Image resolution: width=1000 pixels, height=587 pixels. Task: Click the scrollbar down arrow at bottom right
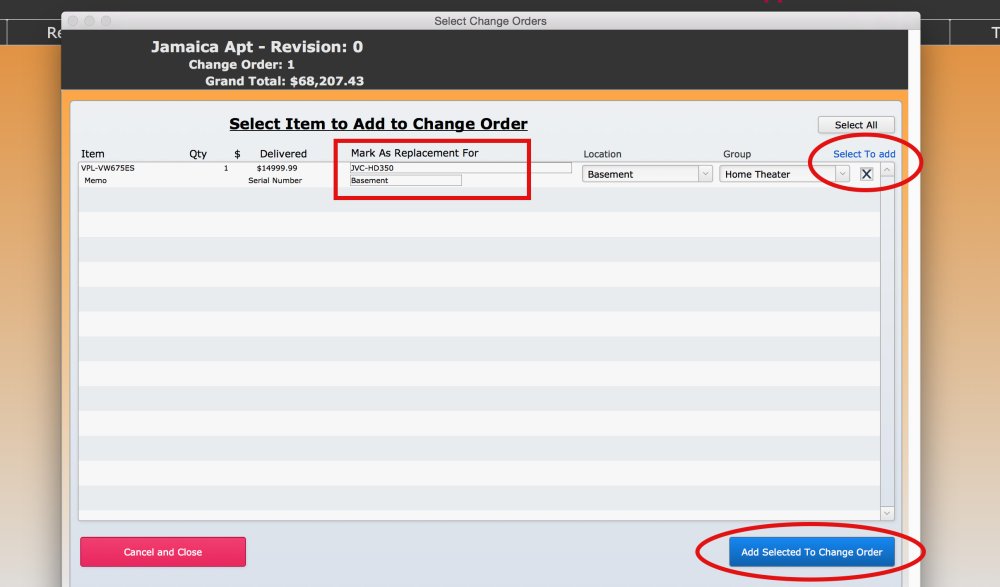pos(886,512)
